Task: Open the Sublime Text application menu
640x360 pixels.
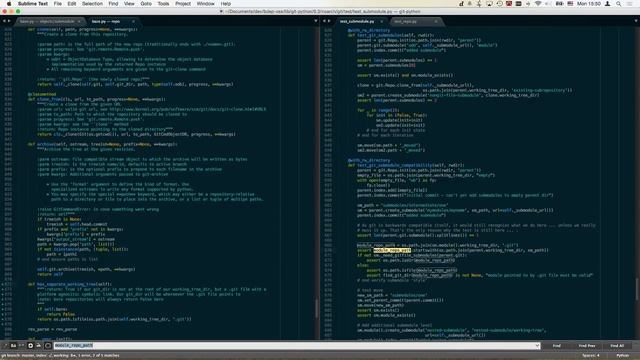Action: click(x=33, y=4)
